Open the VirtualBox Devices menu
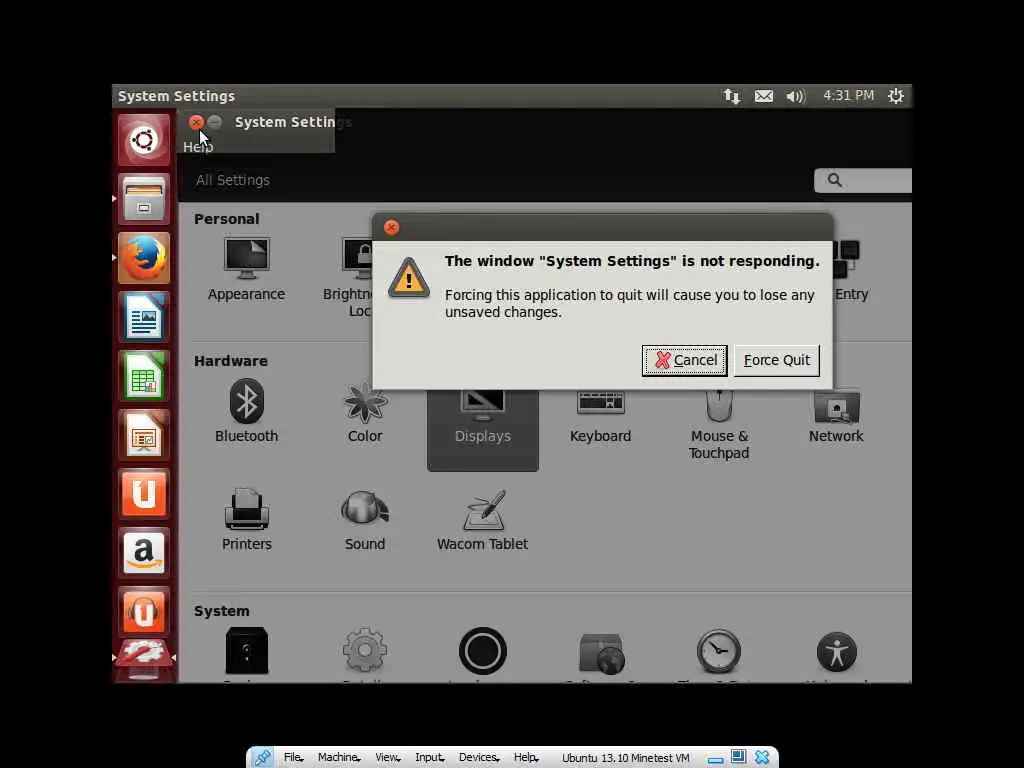 pos(479,758)
